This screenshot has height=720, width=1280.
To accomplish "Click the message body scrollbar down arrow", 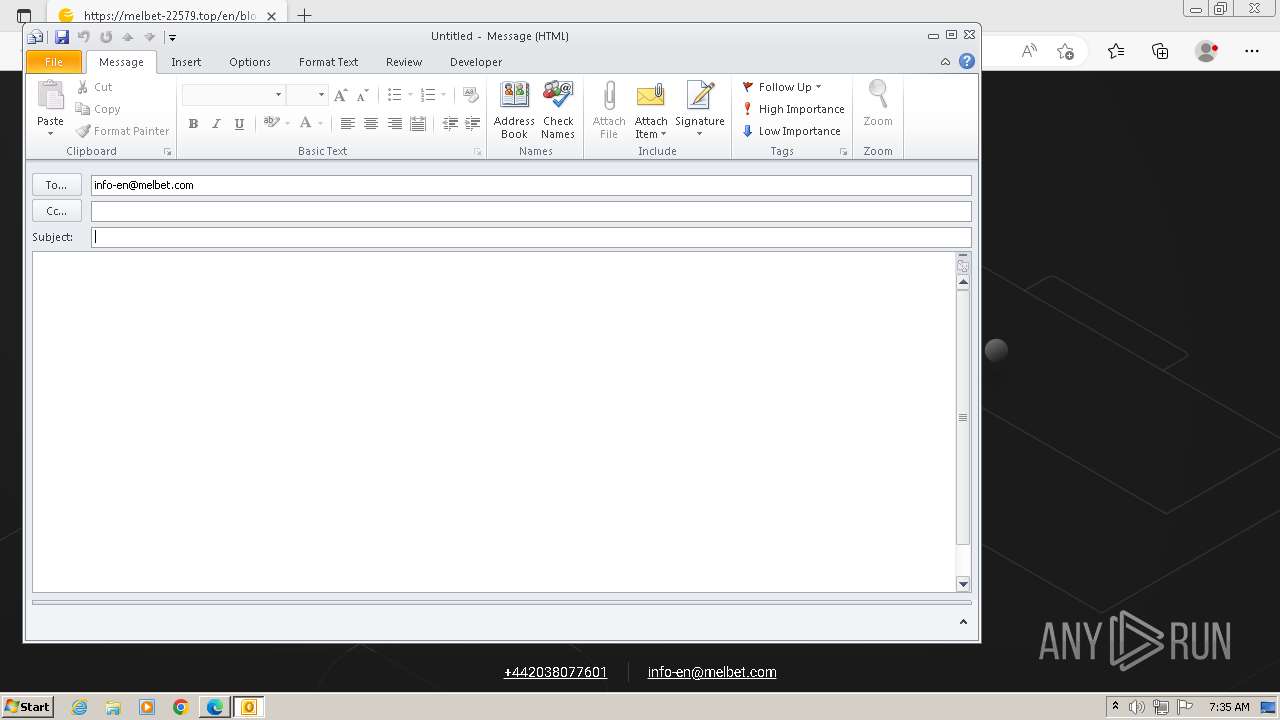I will pyautogui.click(x=963, y=584).
